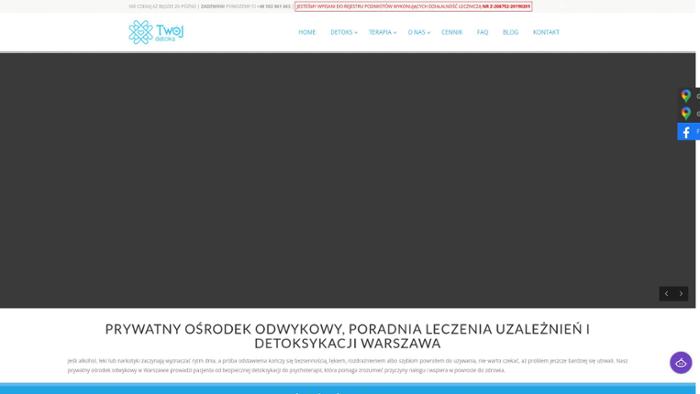Open the CENNIK page
700x394 pixels.
[452, 32]
